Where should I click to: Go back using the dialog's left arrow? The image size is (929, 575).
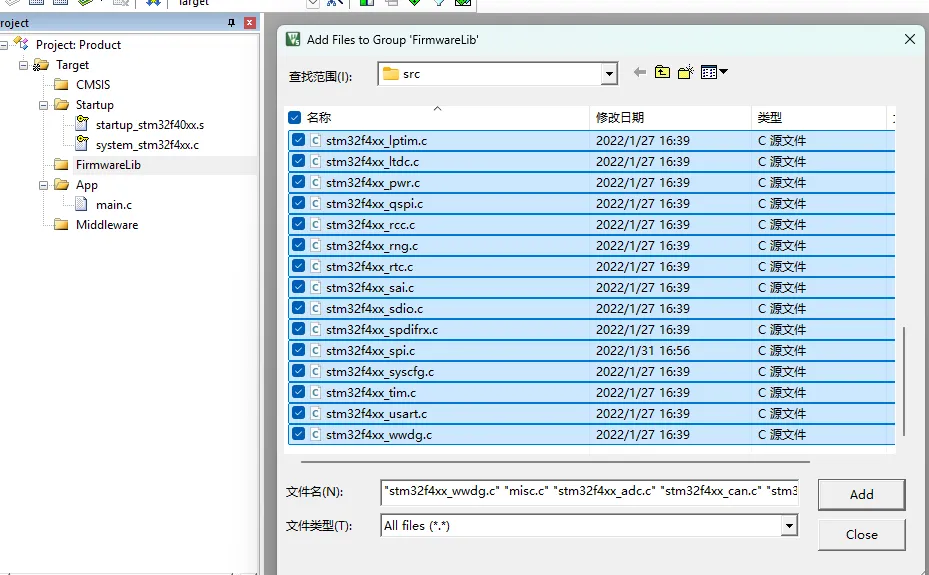click(x=639, y=72)
